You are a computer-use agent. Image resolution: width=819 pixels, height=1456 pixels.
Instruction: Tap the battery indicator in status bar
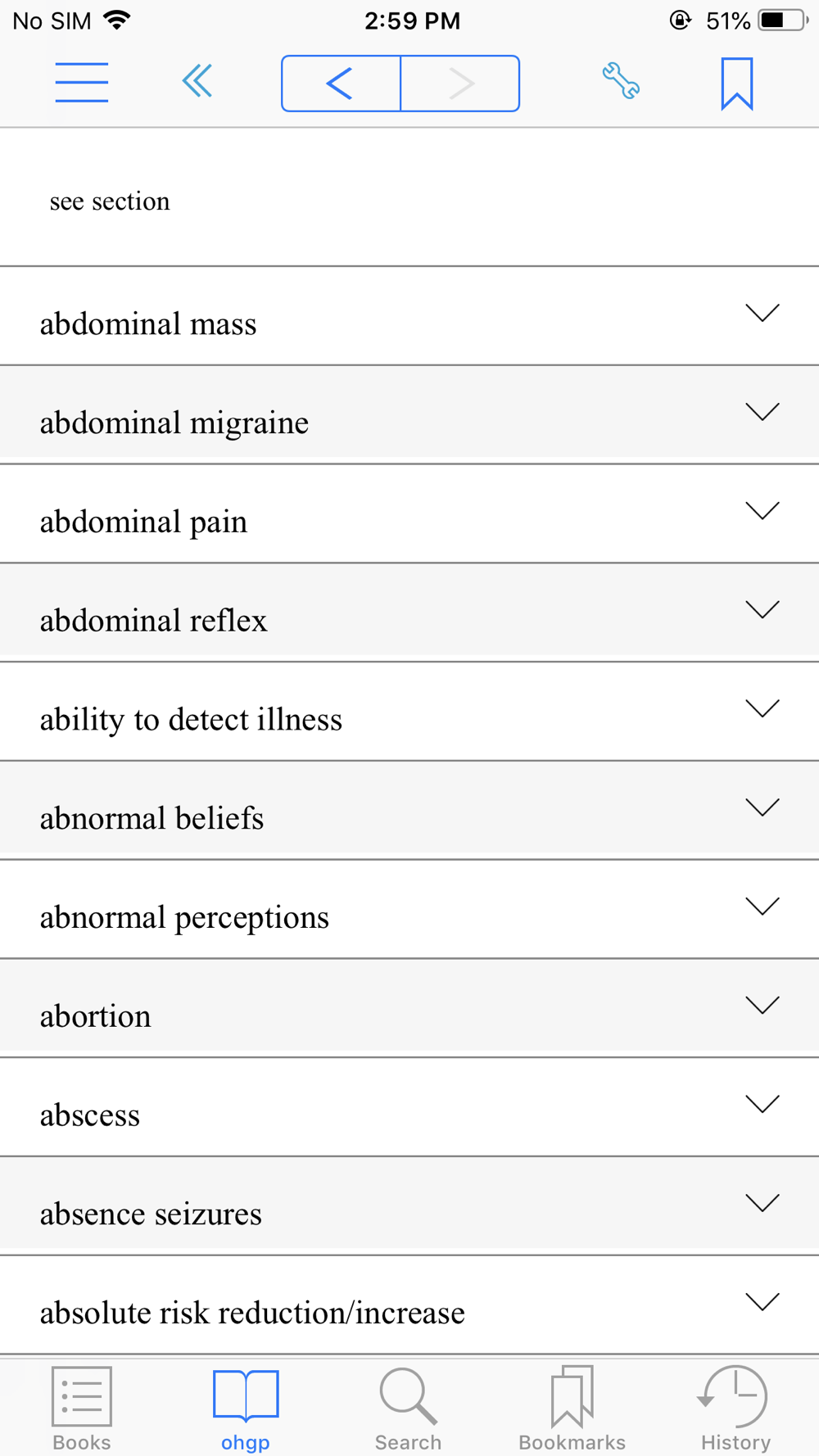click(784, 20)
